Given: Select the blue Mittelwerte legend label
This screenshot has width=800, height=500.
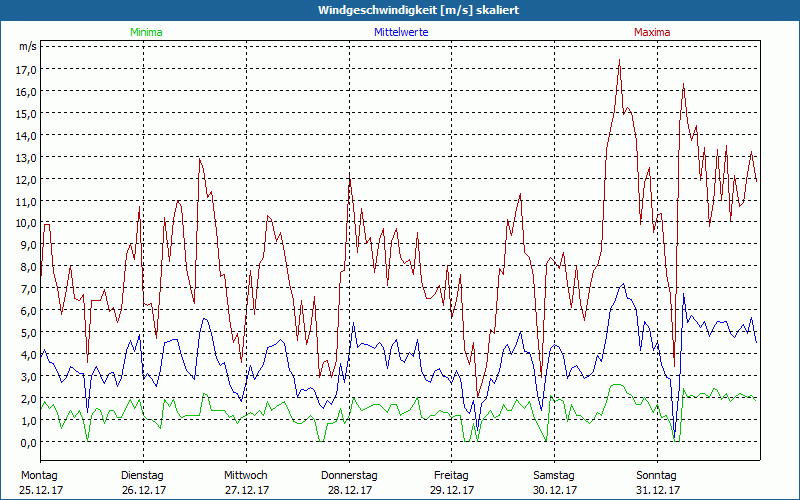Looking at the screenshot, I should [x=401, y=32].
